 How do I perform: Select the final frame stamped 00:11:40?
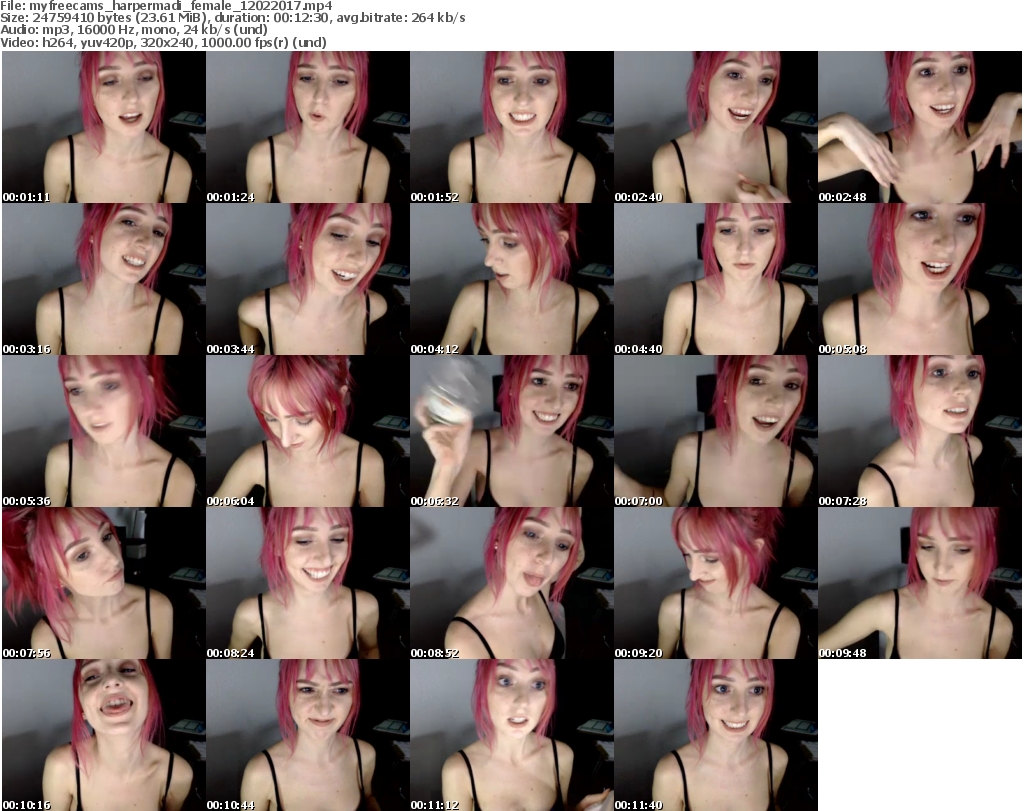pos(715,735)
